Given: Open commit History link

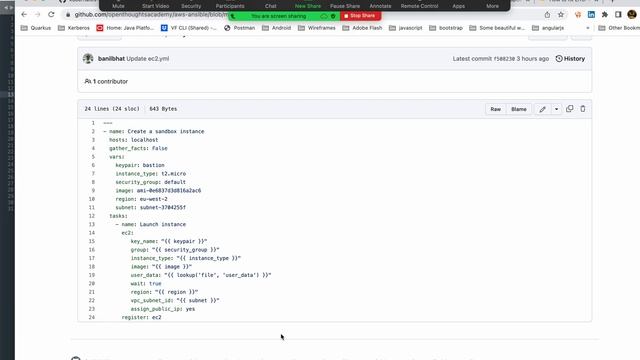Looking at the screenshot, I should (x=570, y=59).
